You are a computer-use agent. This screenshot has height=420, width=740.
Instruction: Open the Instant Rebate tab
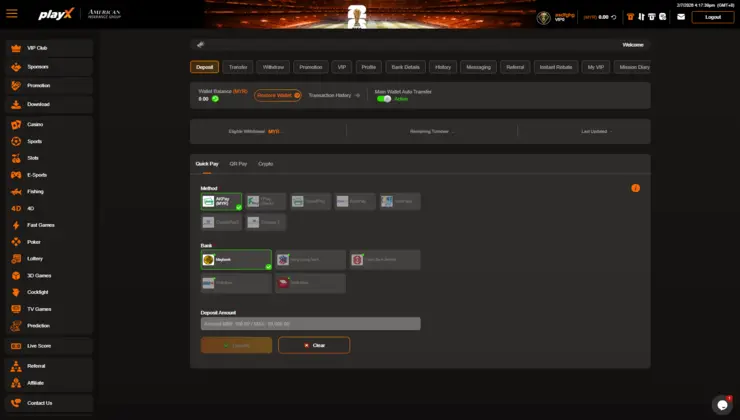coord(555,67)
